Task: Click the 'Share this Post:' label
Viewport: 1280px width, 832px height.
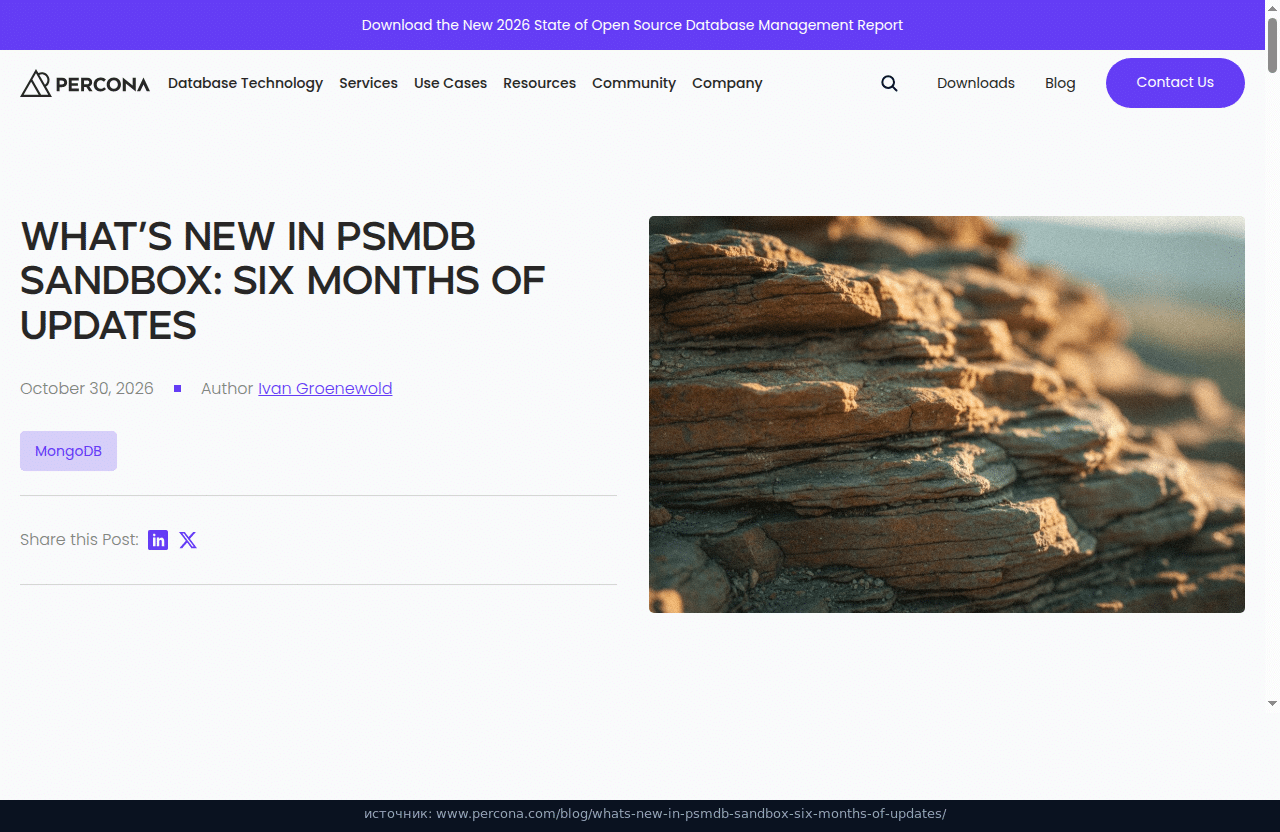Action: coord(79,540)
